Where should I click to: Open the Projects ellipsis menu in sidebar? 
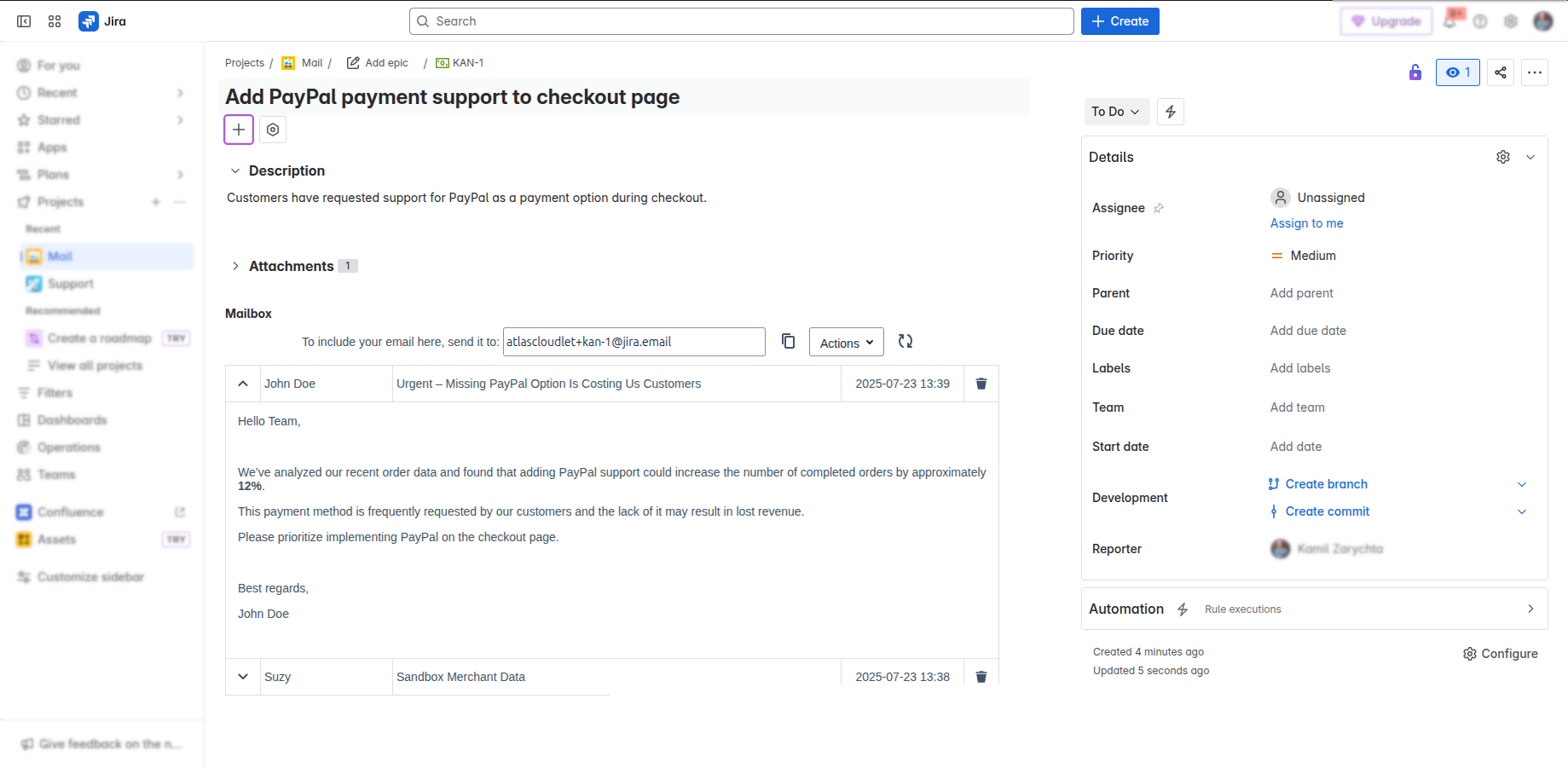tap(180, 202)
